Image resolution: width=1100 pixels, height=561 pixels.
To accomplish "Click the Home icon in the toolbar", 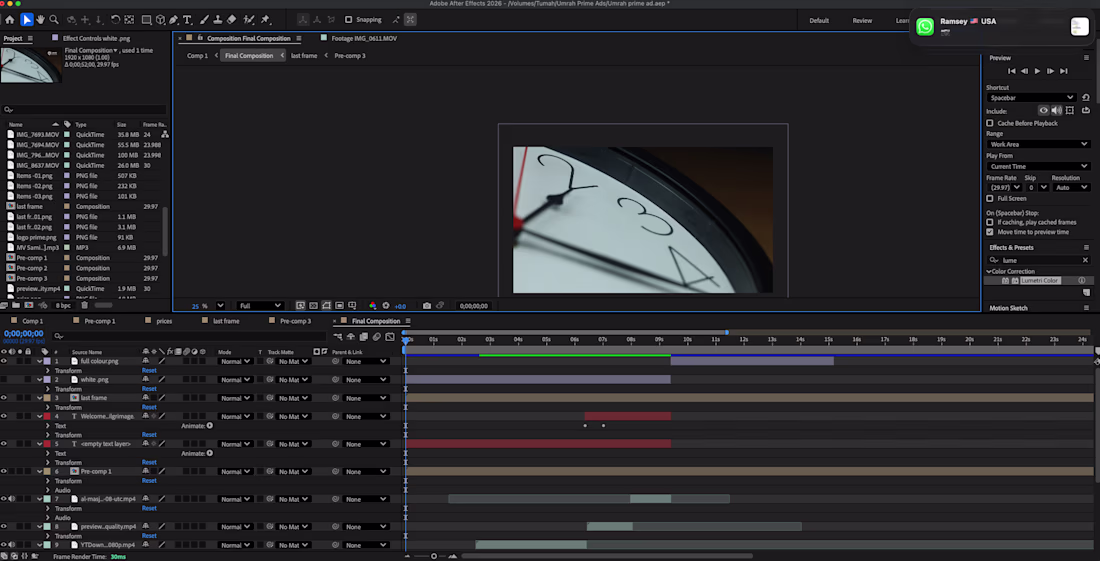I will click(10, 20).
